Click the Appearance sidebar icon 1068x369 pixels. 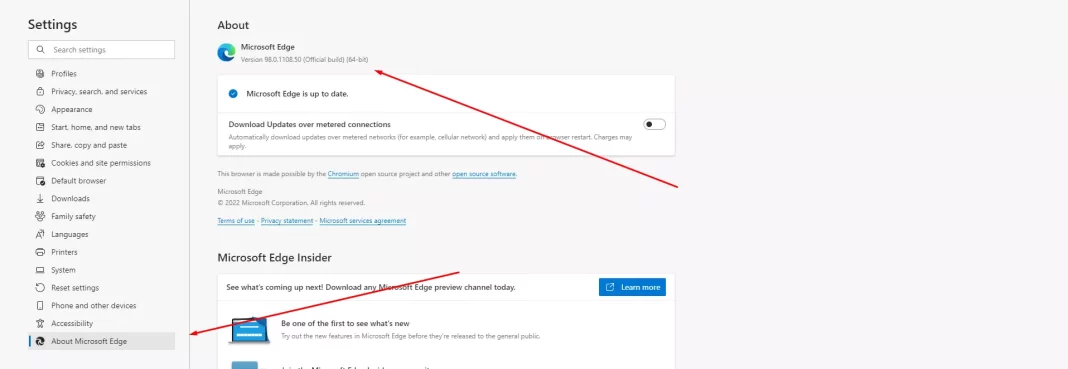tap(40, 109)
